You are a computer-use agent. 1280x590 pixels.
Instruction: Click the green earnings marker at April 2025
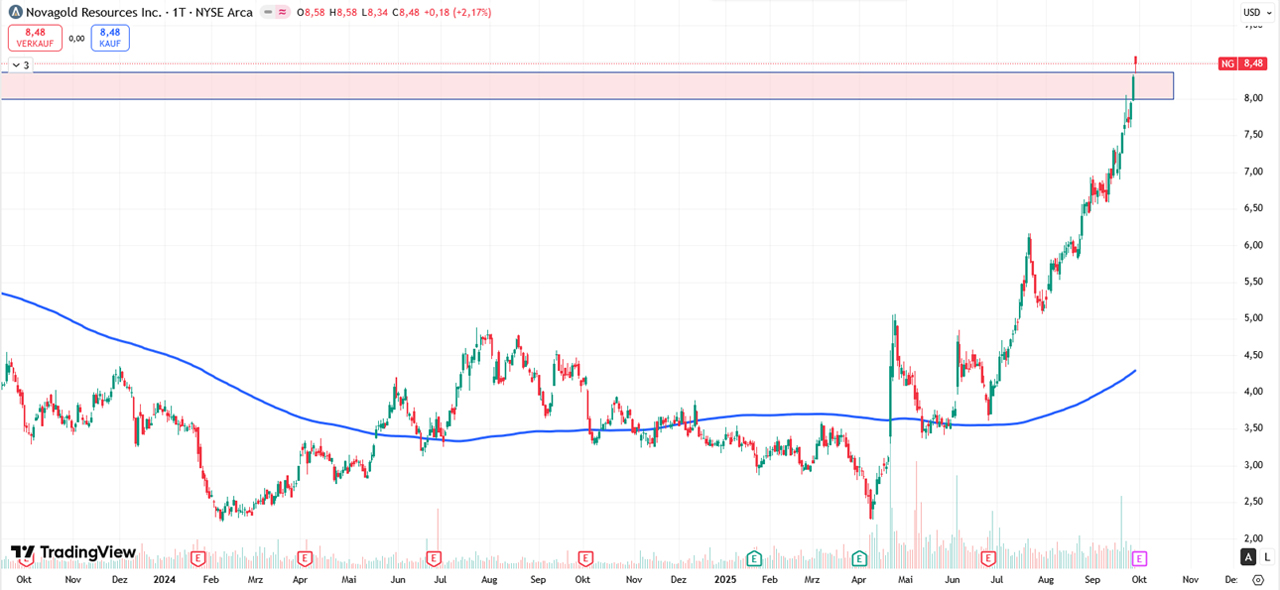coord(859,557)
